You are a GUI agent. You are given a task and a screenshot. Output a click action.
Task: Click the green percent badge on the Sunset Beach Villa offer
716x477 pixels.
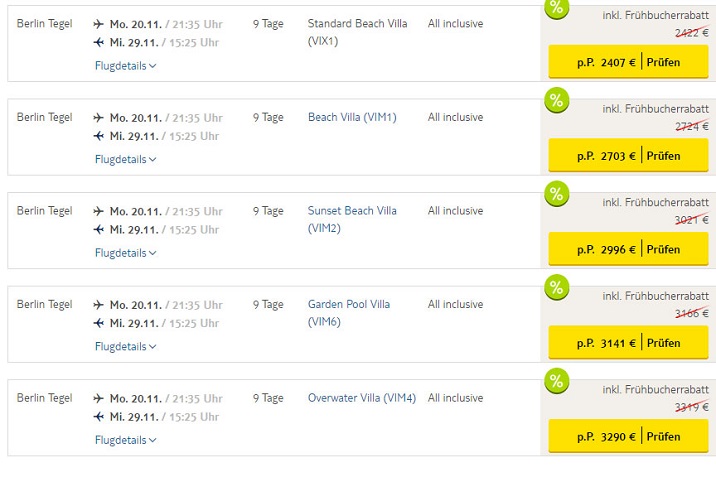[x=556, y=193]
